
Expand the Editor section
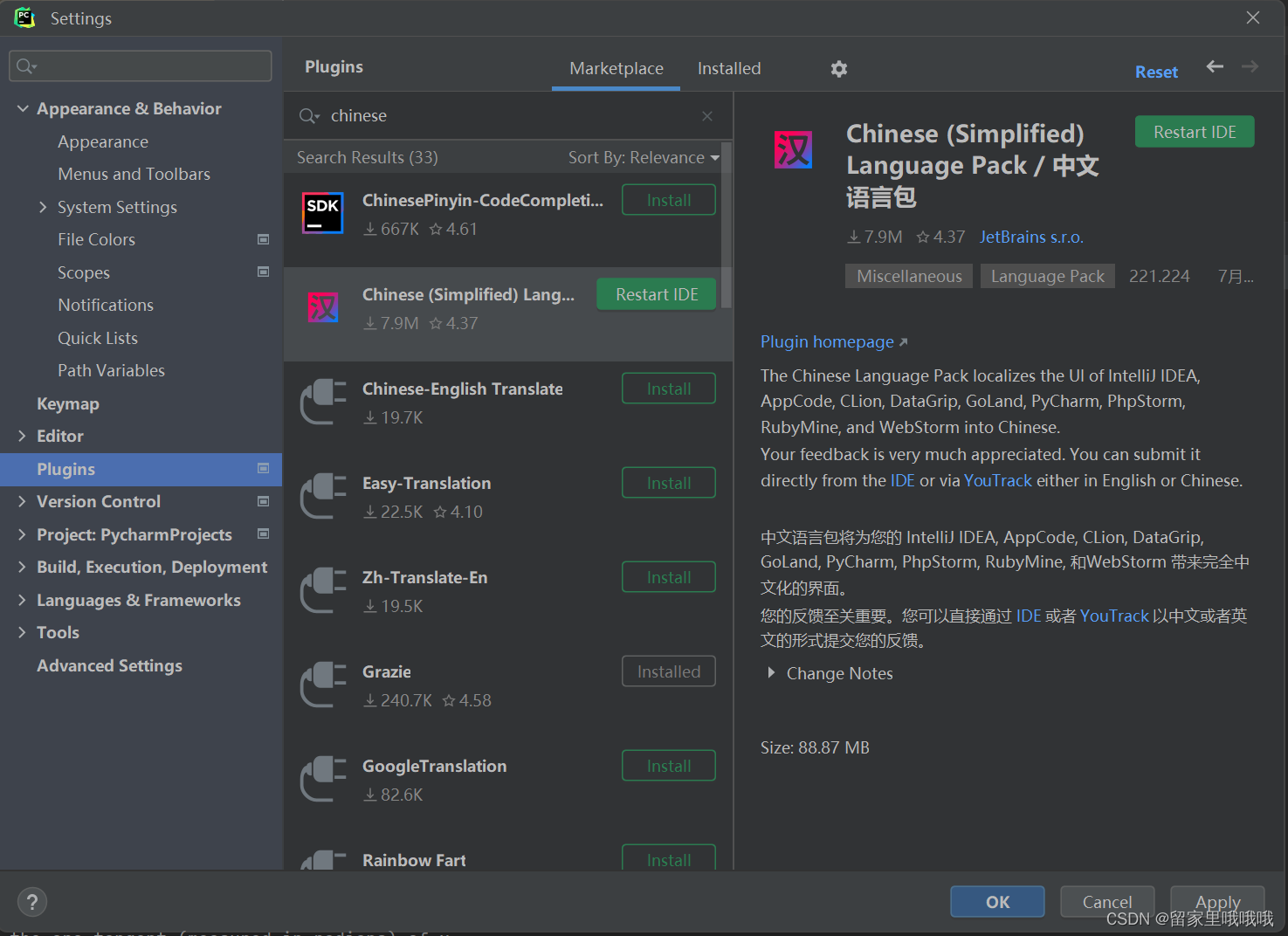(x=23, y=436)
